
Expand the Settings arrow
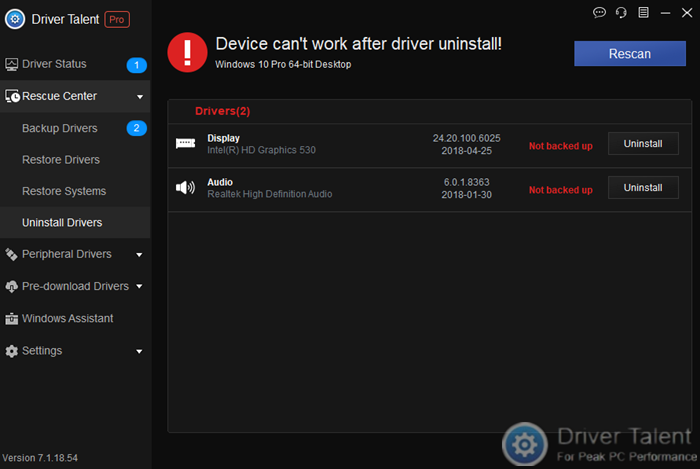(139, 352)
